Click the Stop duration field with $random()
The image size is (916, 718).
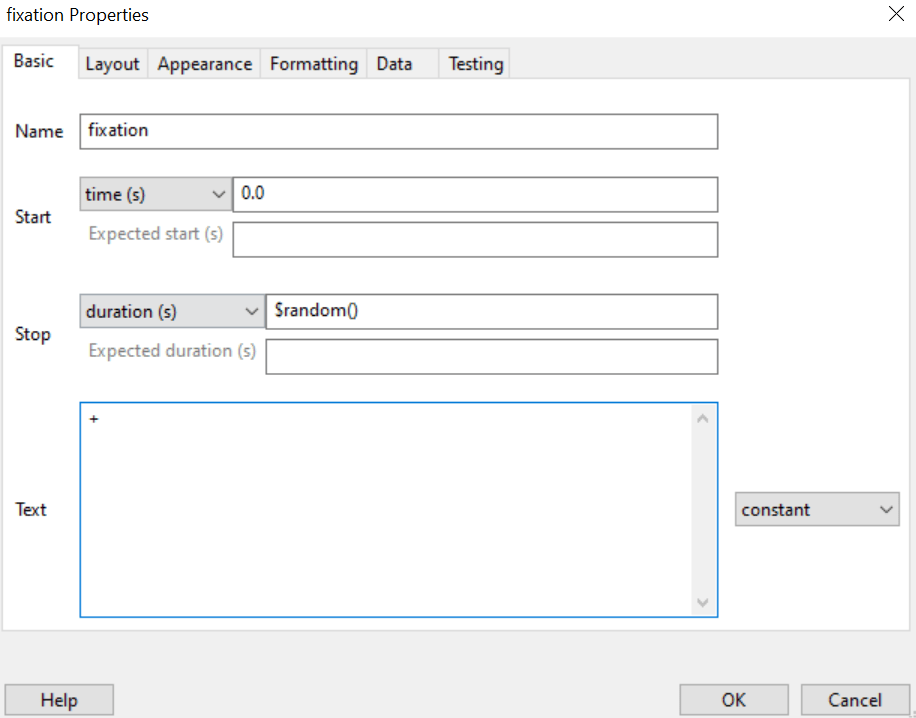491,311
